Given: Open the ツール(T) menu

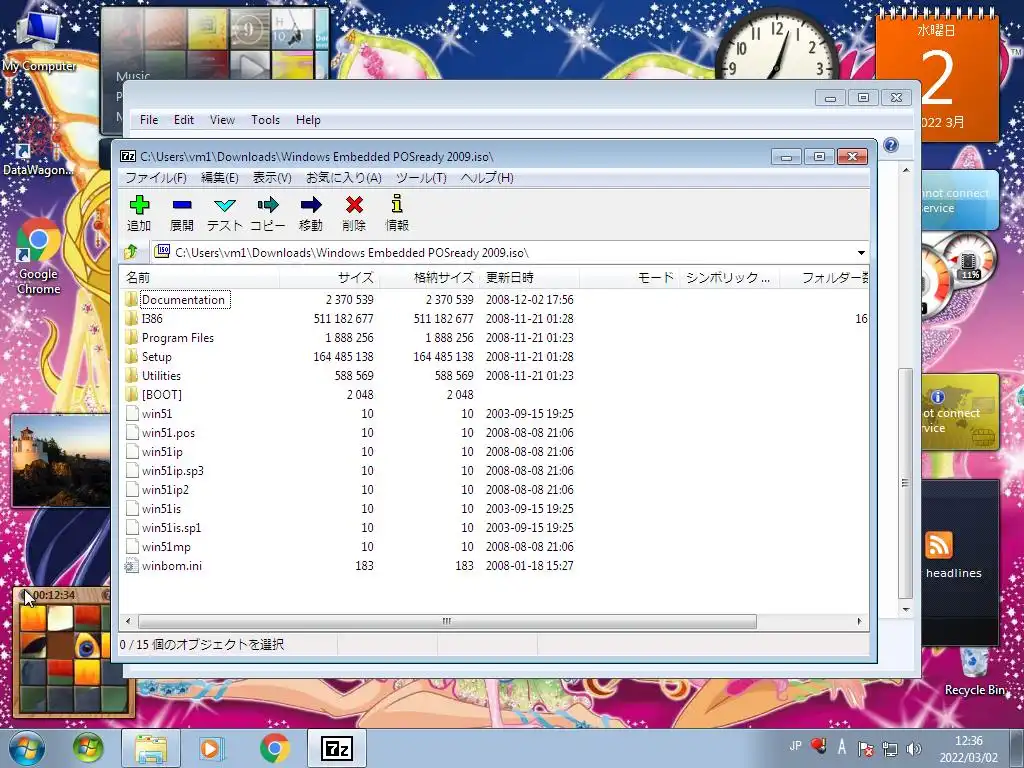Looking at the screenshot, I should coord(421,178).
